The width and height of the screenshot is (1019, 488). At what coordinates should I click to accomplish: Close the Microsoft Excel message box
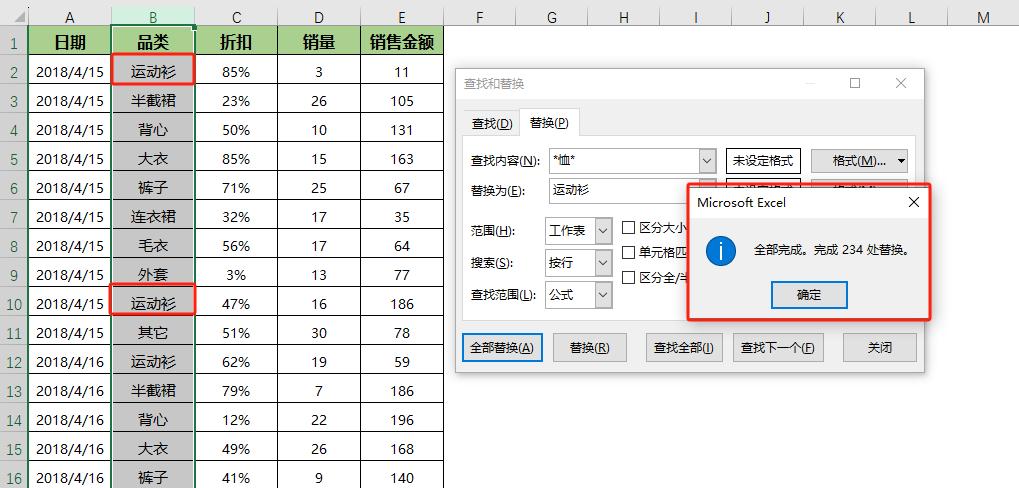point(913,202)
